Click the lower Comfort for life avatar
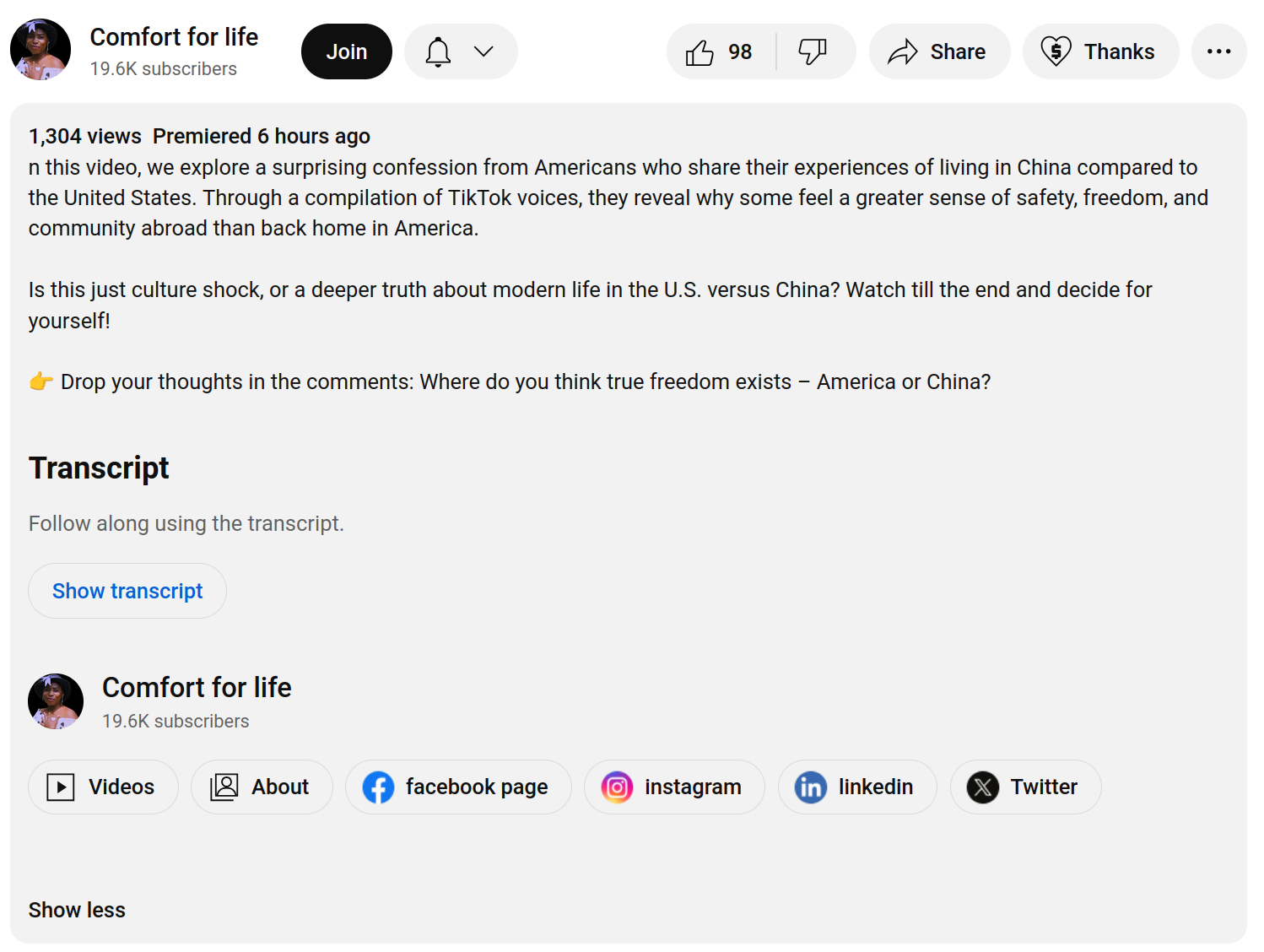This screenshot has width=1264, height=952. 56,701
